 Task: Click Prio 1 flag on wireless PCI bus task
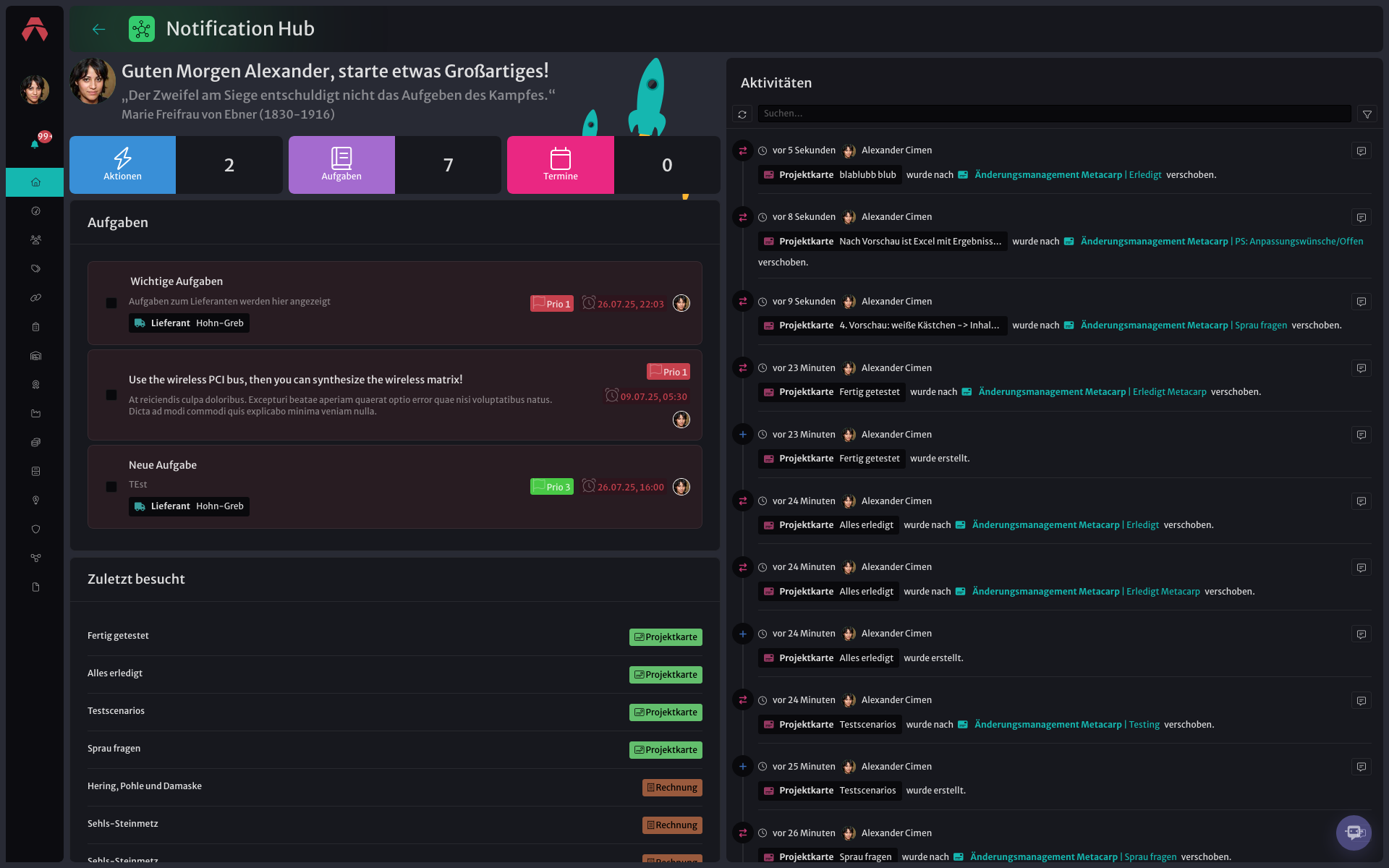[668, 372]
